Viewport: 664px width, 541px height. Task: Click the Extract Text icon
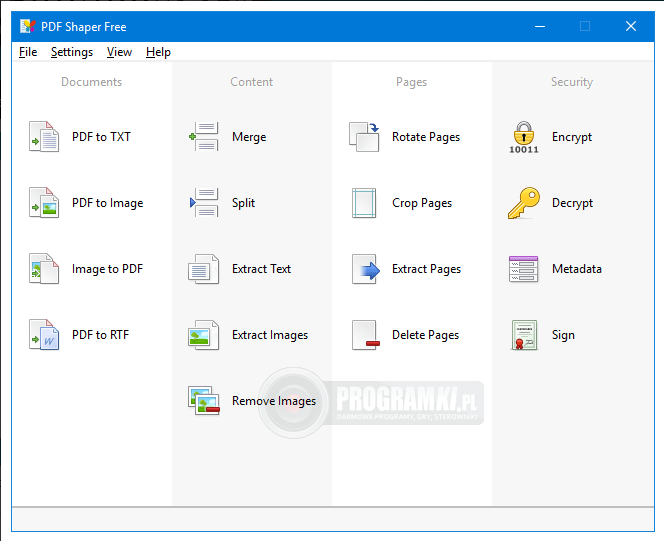[204, 269]
